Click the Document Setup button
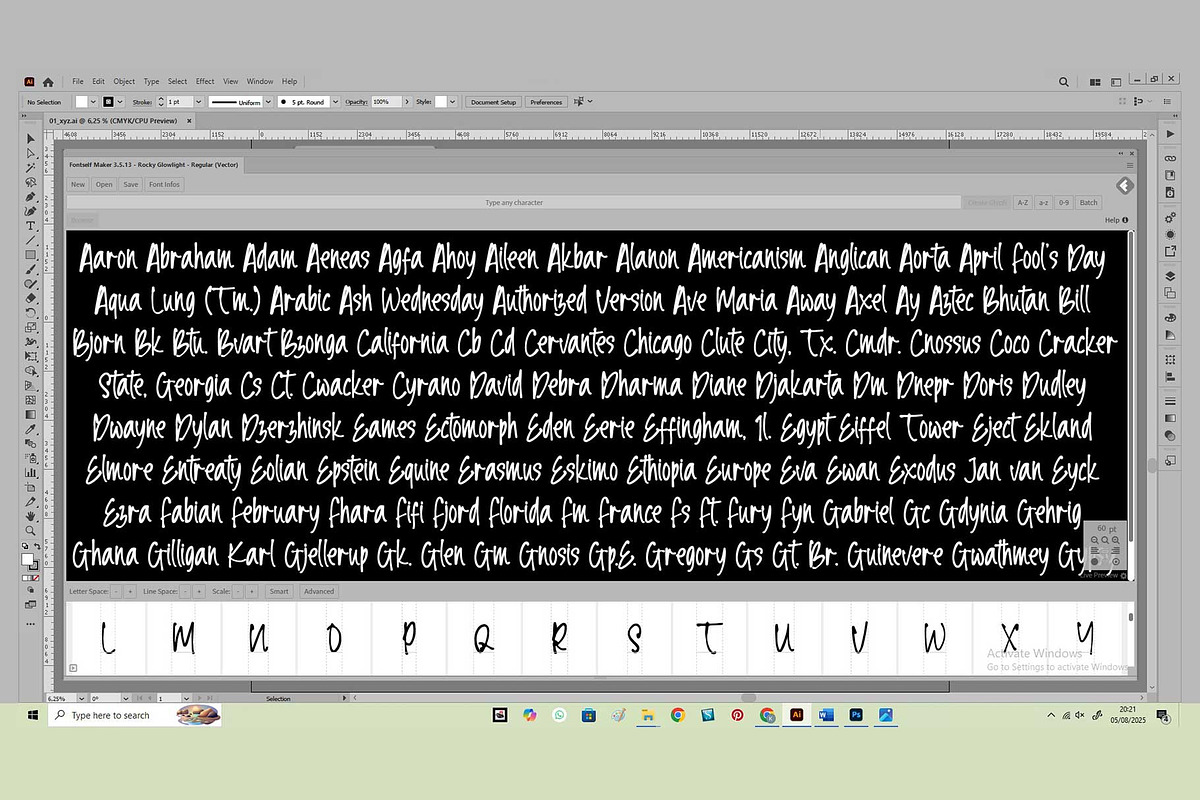The image size is (1200, 800). click(493, 102)
